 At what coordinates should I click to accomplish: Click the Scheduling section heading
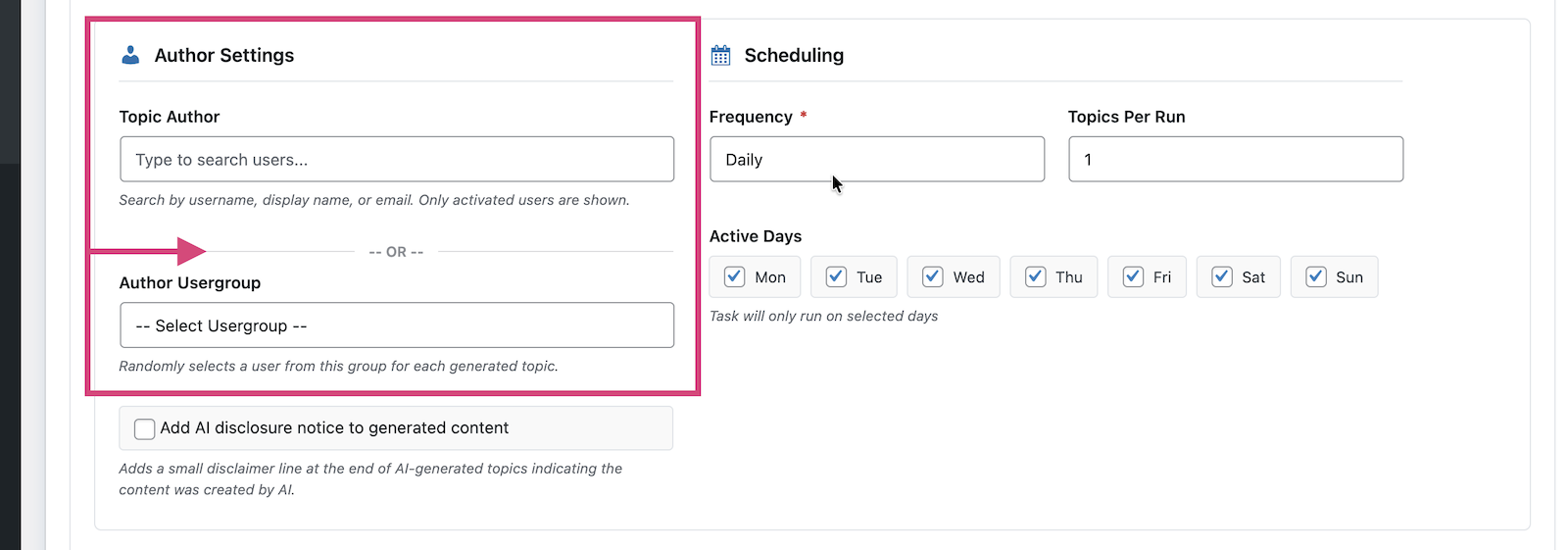click(794, 55)
